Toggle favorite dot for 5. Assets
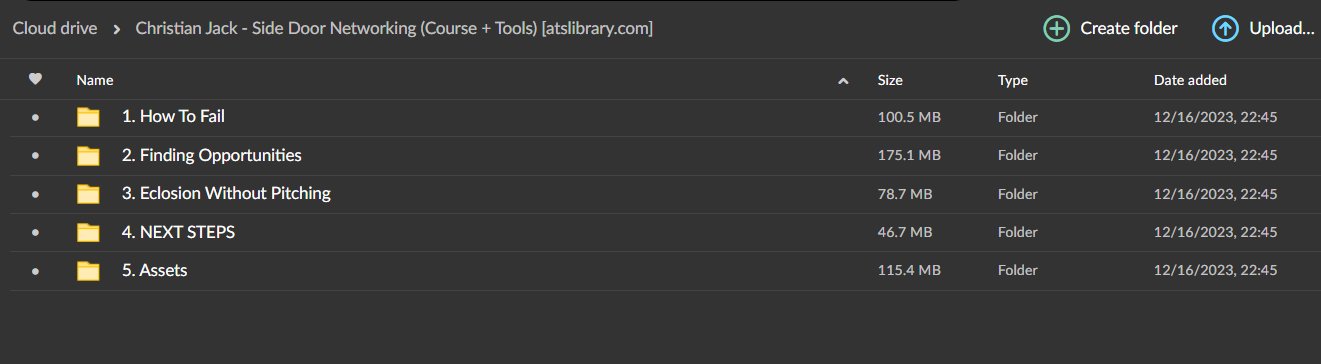 (36, 271)
